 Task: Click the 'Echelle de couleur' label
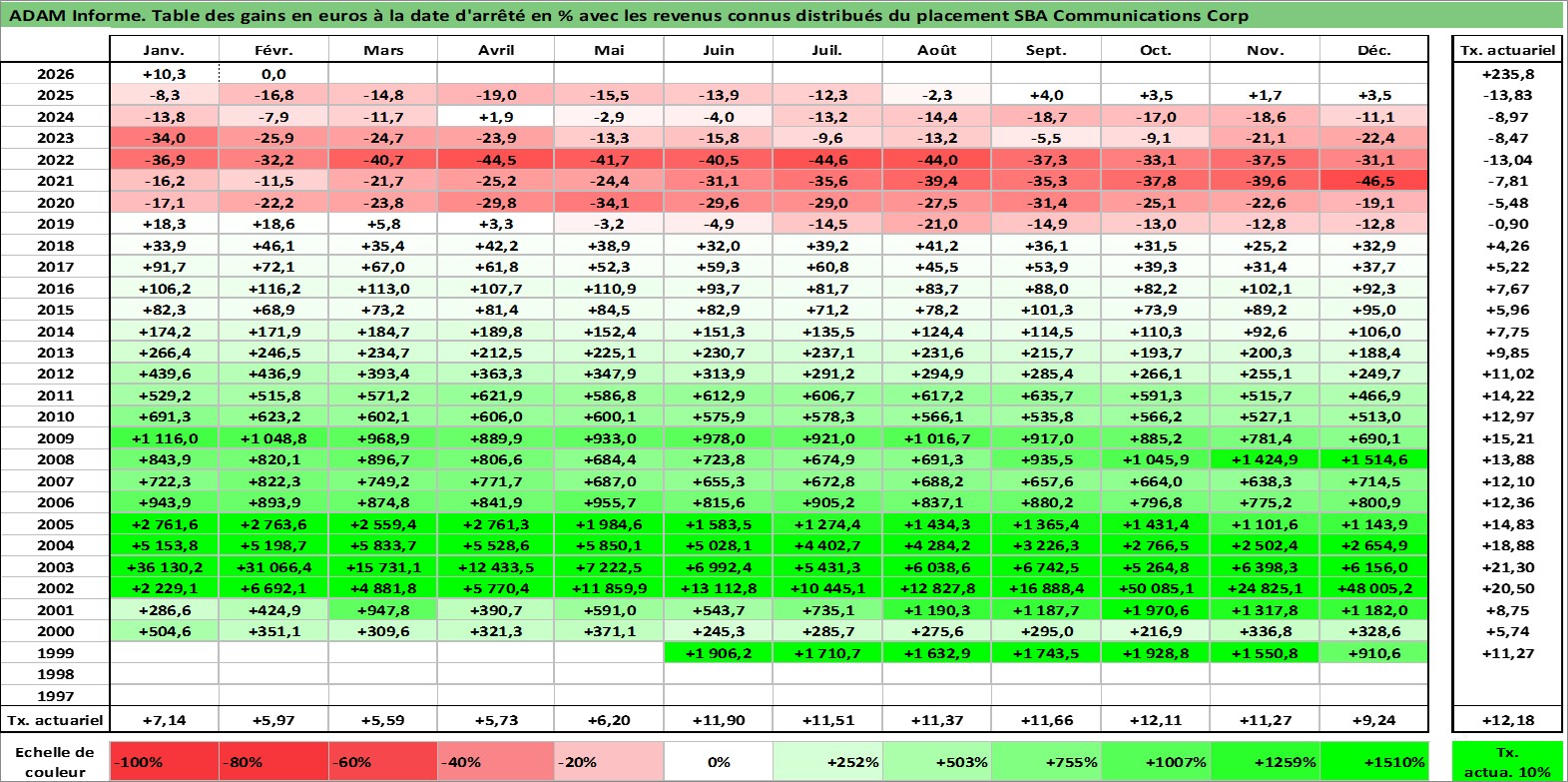(x=55, y=761)
